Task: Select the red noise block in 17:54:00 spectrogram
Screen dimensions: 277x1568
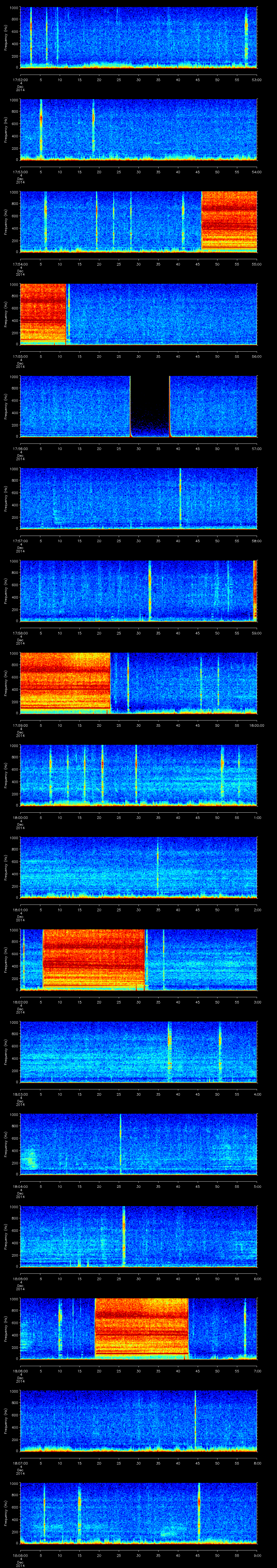Action: 229,221
